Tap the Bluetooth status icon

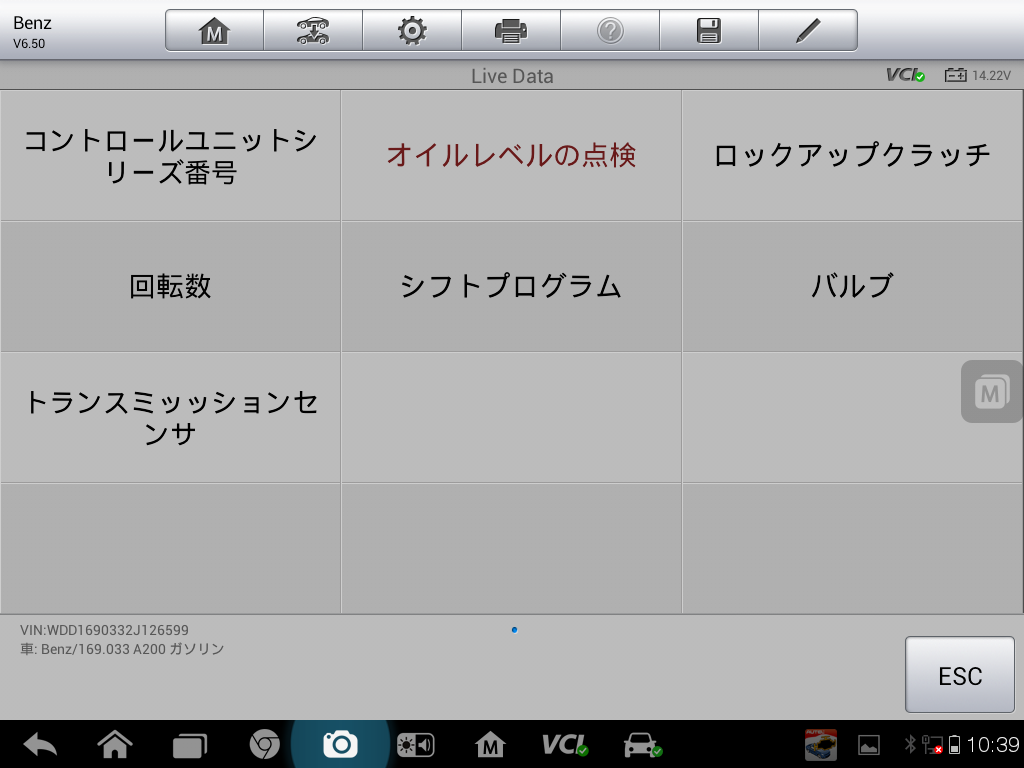pyautogui.click(x=910, y=744)
